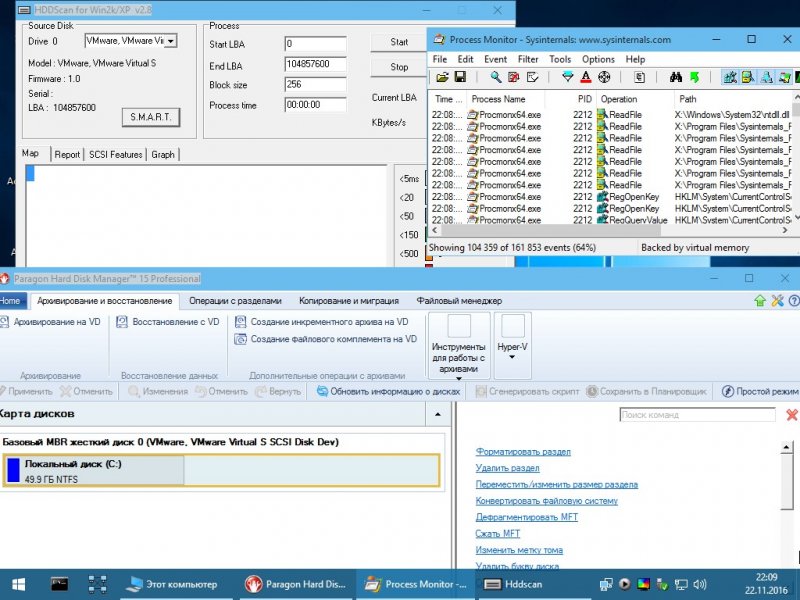Image resolution: width=800 pixels, height=600 pixels.
Task: Open the Process Monitor filter funnel icon
Action: coord(567,77)
